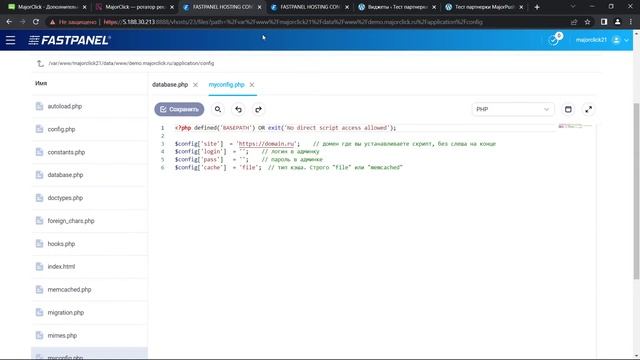Click the https://domain.ru URL in code
Viewport: 640px width, 360px height.
[x=267, y=144]
